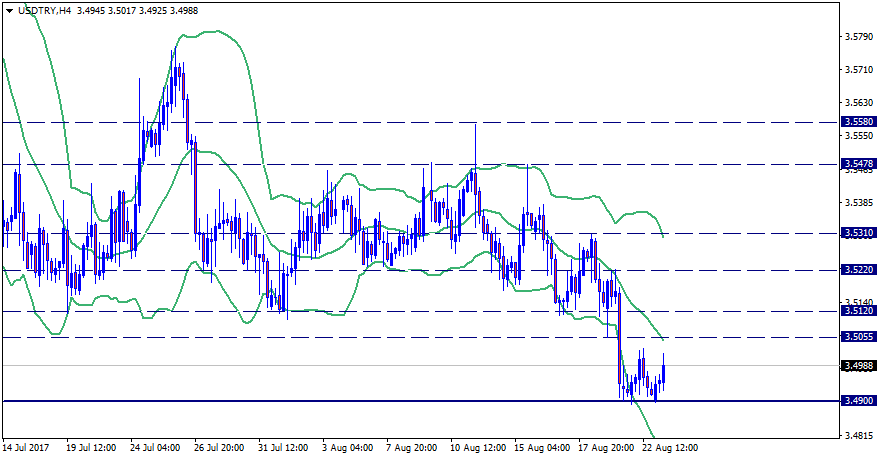Click the 3 Aug 04:00 time label
Screen dimensions: 879x459
coord(347,448)
